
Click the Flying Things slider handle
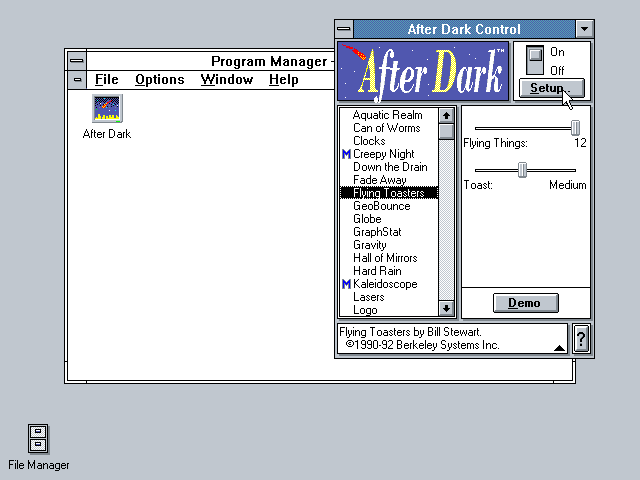click(575, 127)
